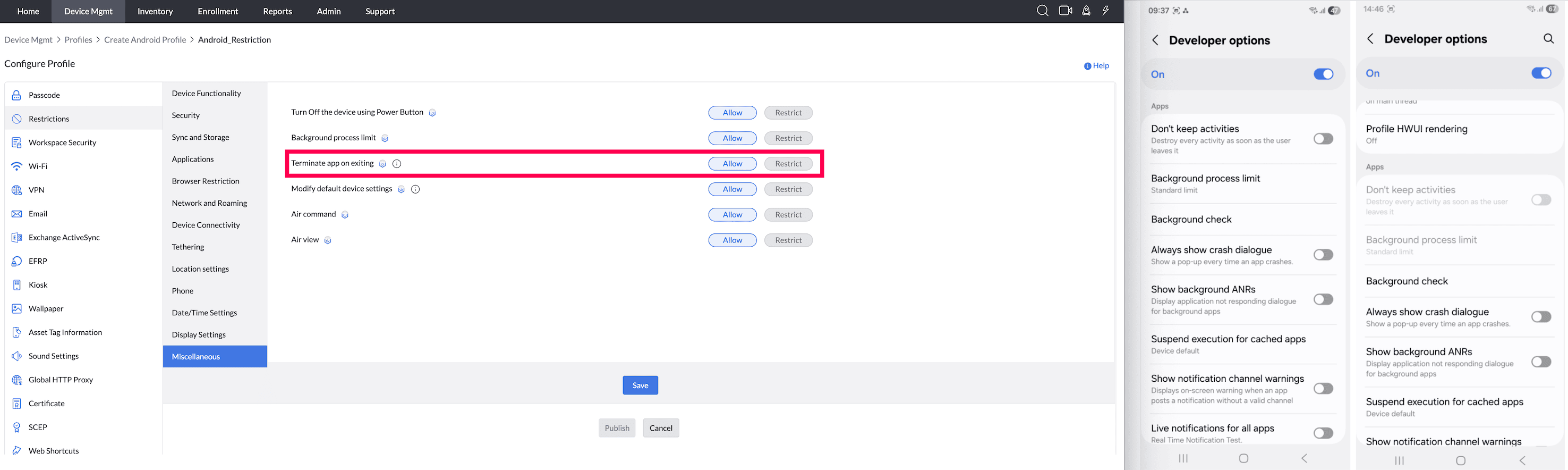Restrict Air command
Image resolution: width=1568 pixels, height=470 pixels.
[x=788, y=215]
